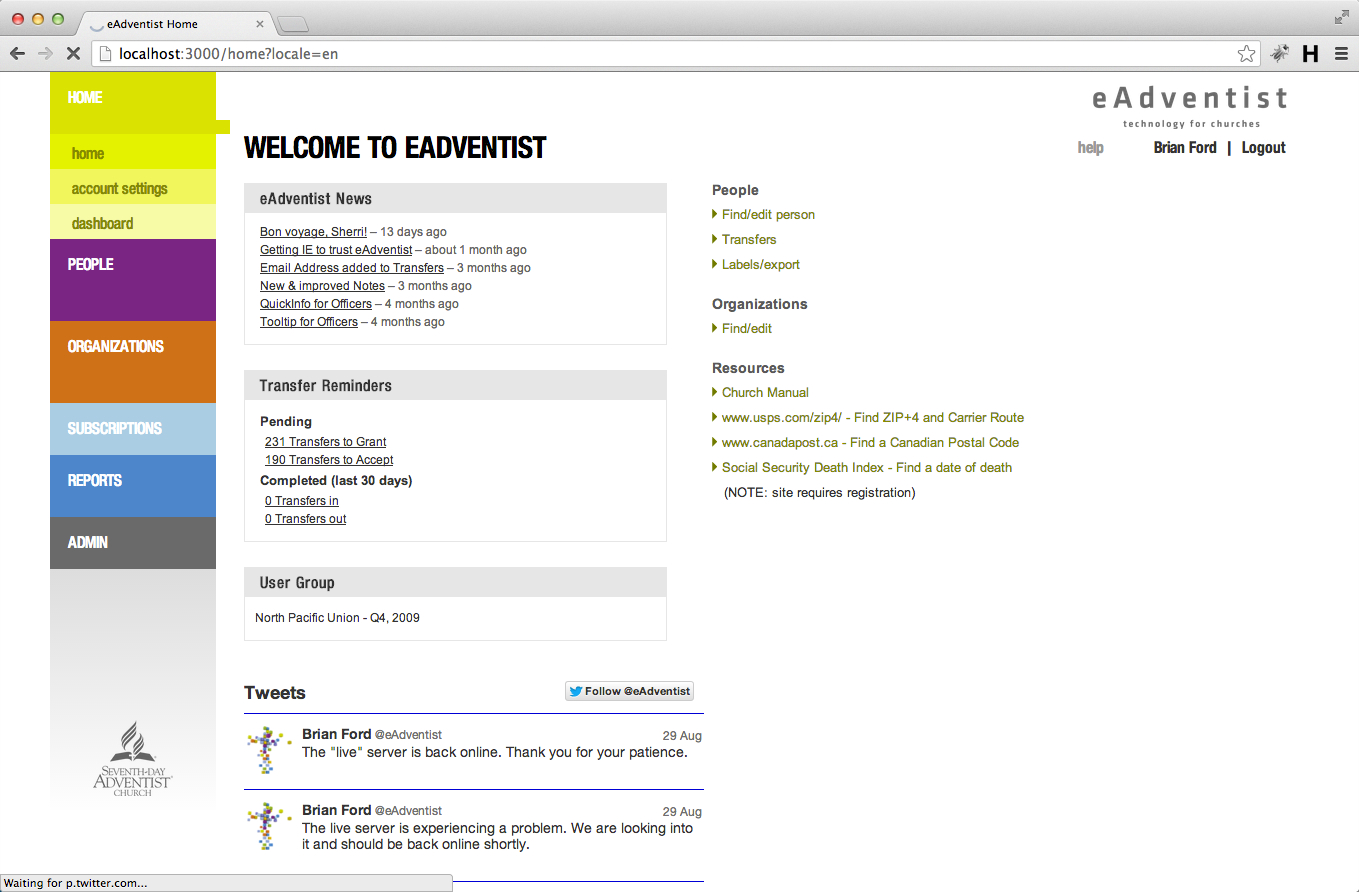Open the "Tooltip for Officers" news item
This screenshot has height=892, width=1359.
coord(309,322)
